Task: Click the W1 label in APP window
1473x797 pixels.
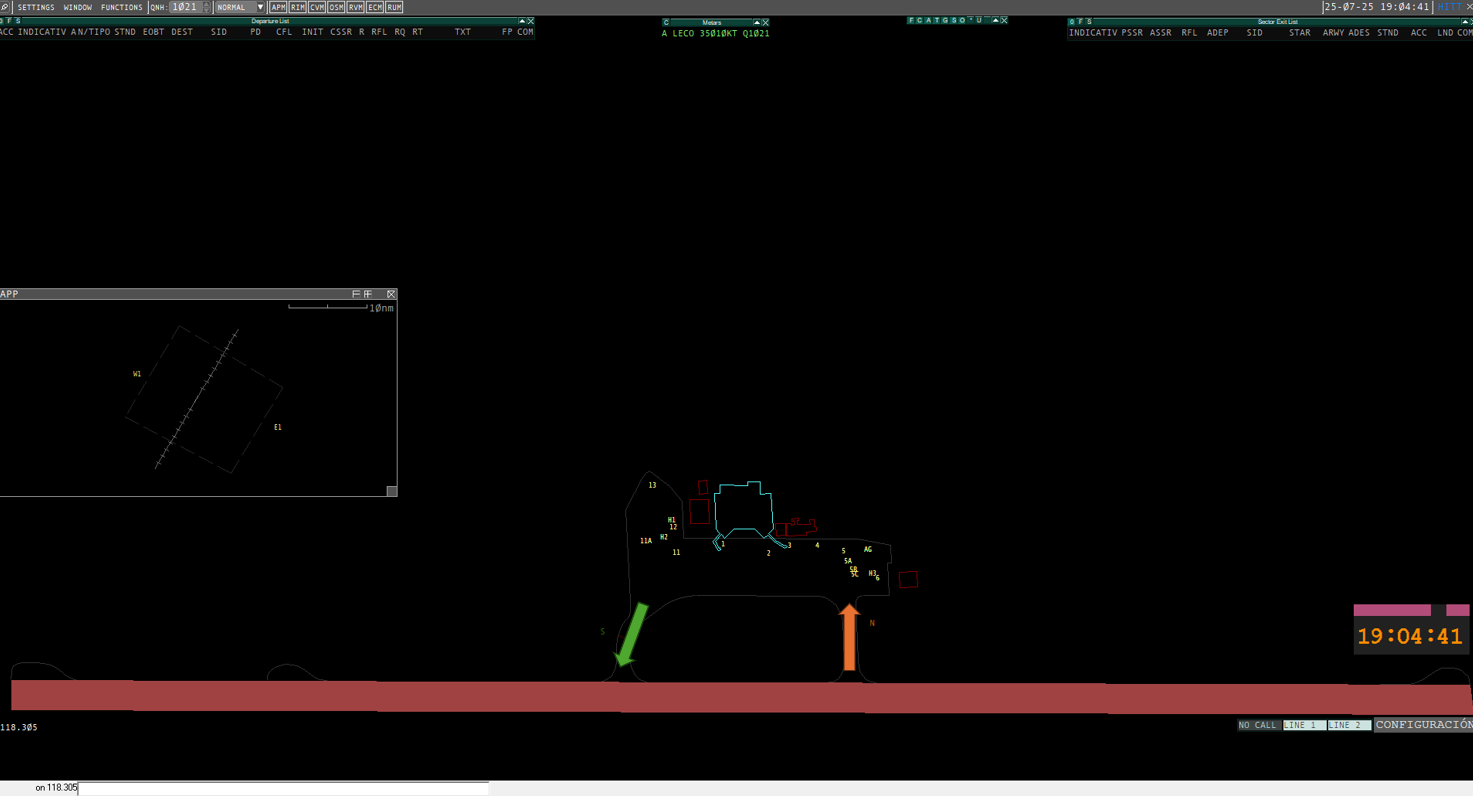Action: pos(137,374)
